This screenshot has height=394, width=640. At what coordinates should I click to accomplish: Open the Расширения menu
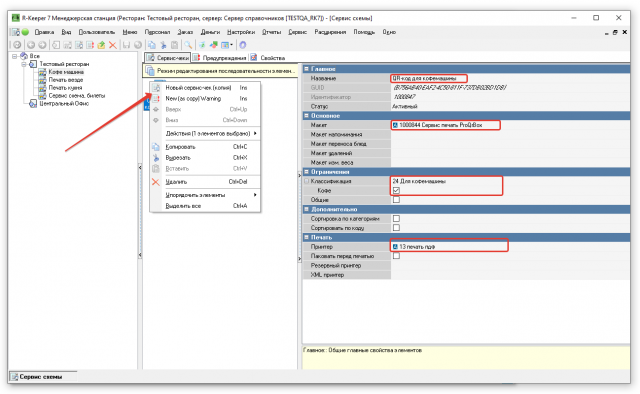click(330, 32)
